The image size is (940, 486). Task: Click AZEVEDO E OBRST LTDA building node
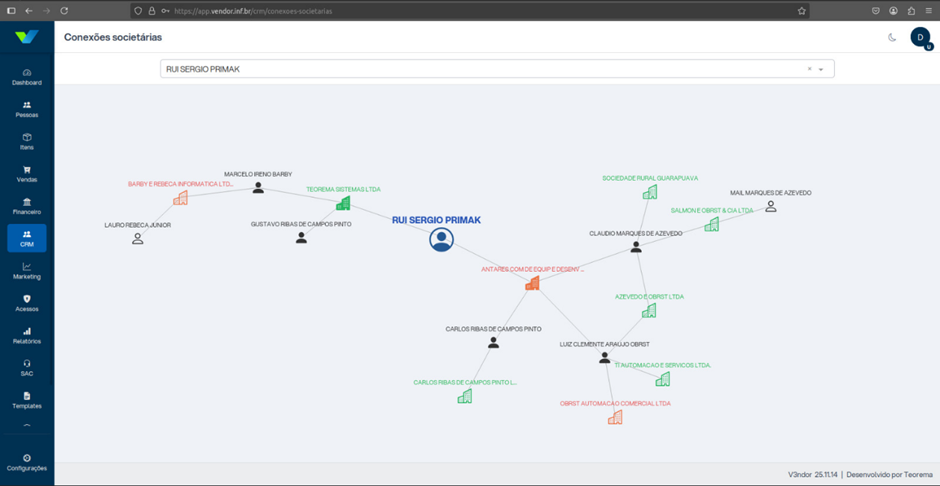point(649,310)
